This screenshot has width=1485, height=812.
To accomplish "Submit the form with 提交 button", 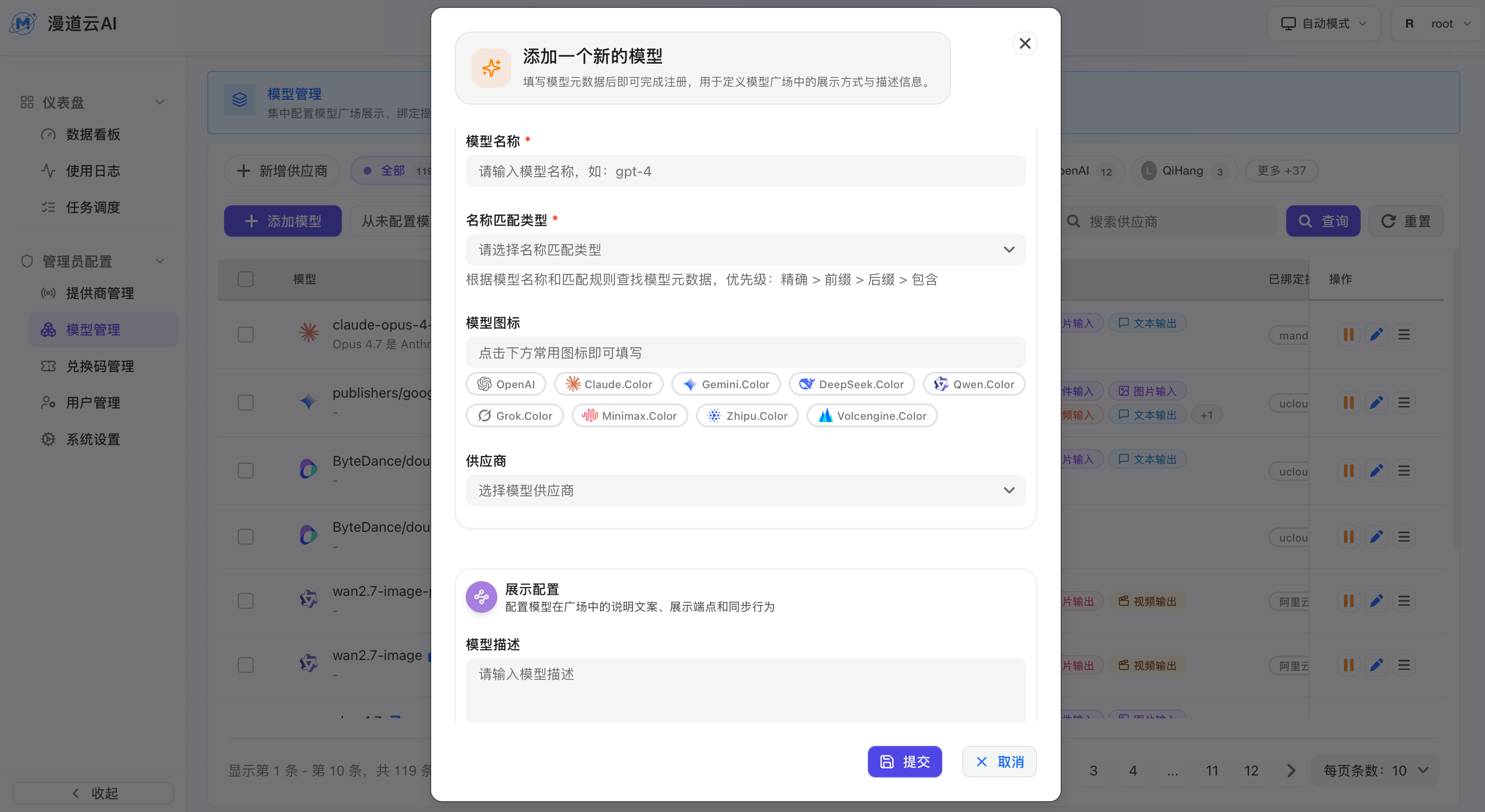I will tap(904, 762).
